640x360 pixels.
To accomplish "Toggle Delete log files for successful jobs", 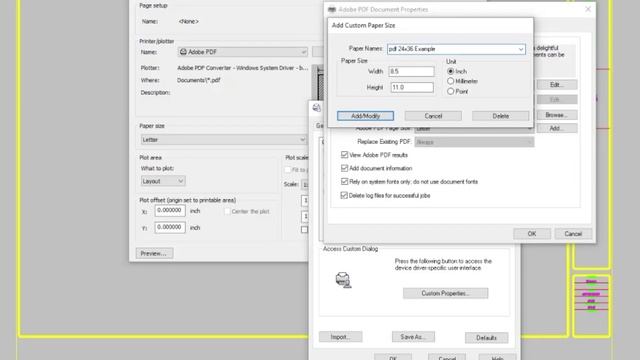I will (344, 196).
